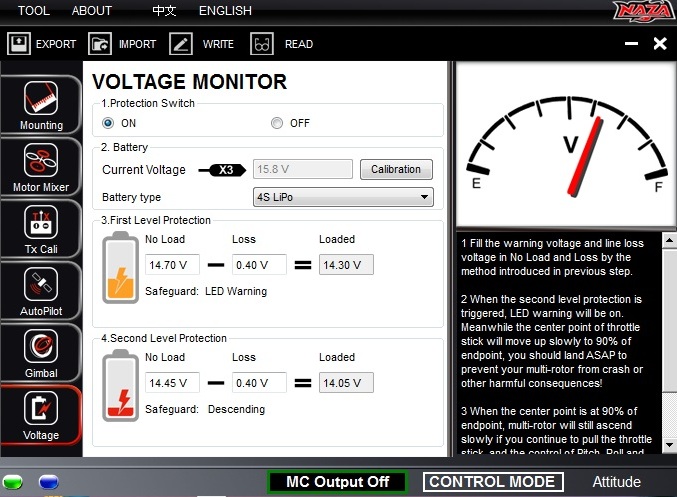Set Protection Switch to OFF

pyautogui.click(x=276, y=123)
